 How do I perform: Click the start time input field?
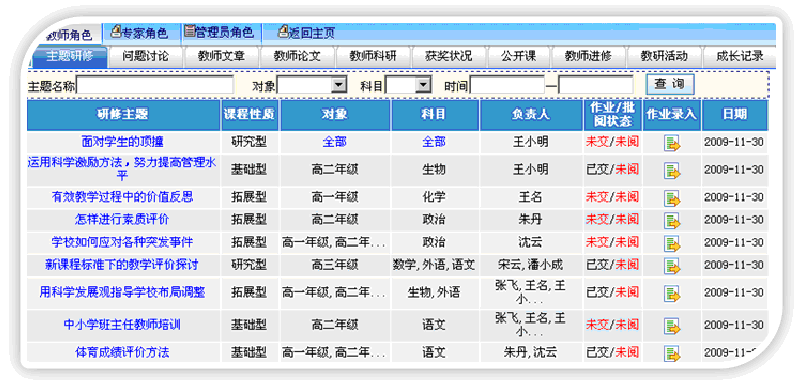point(507,85)
